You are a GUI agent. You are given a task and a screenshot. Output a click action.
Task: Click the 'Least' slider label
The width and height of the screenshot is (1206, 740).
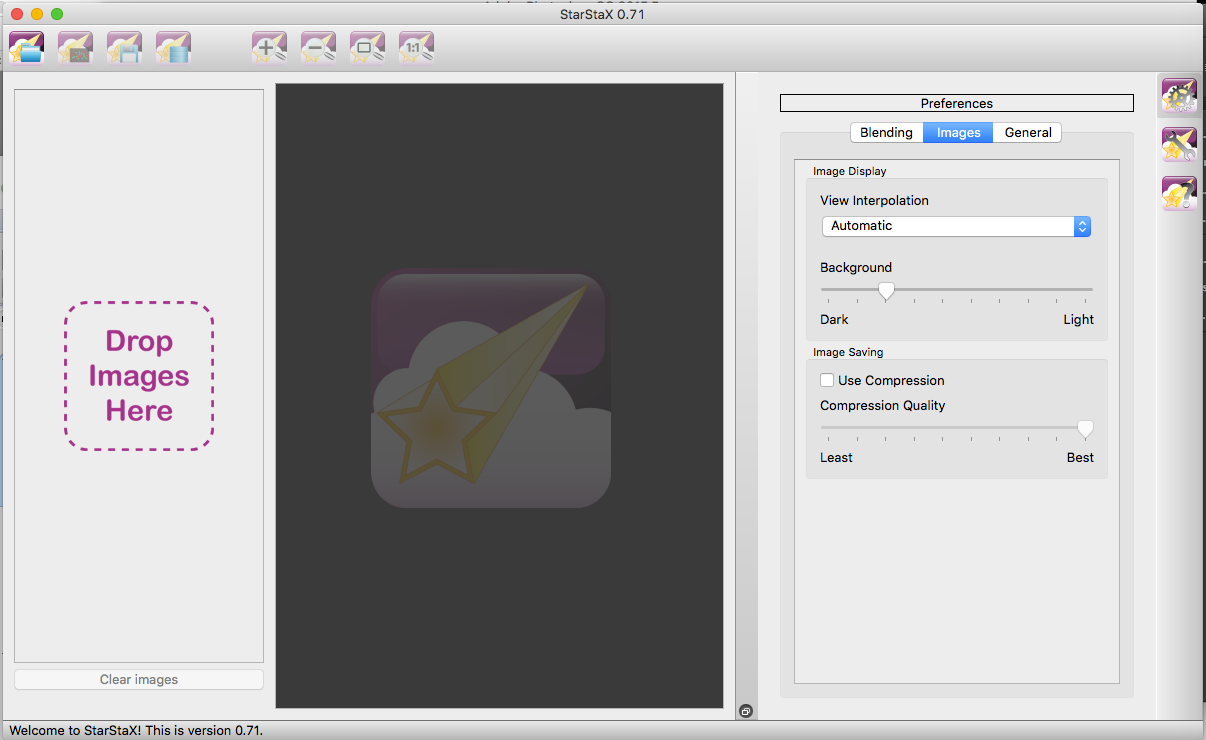pyautogui.click(x=837, y=458)
